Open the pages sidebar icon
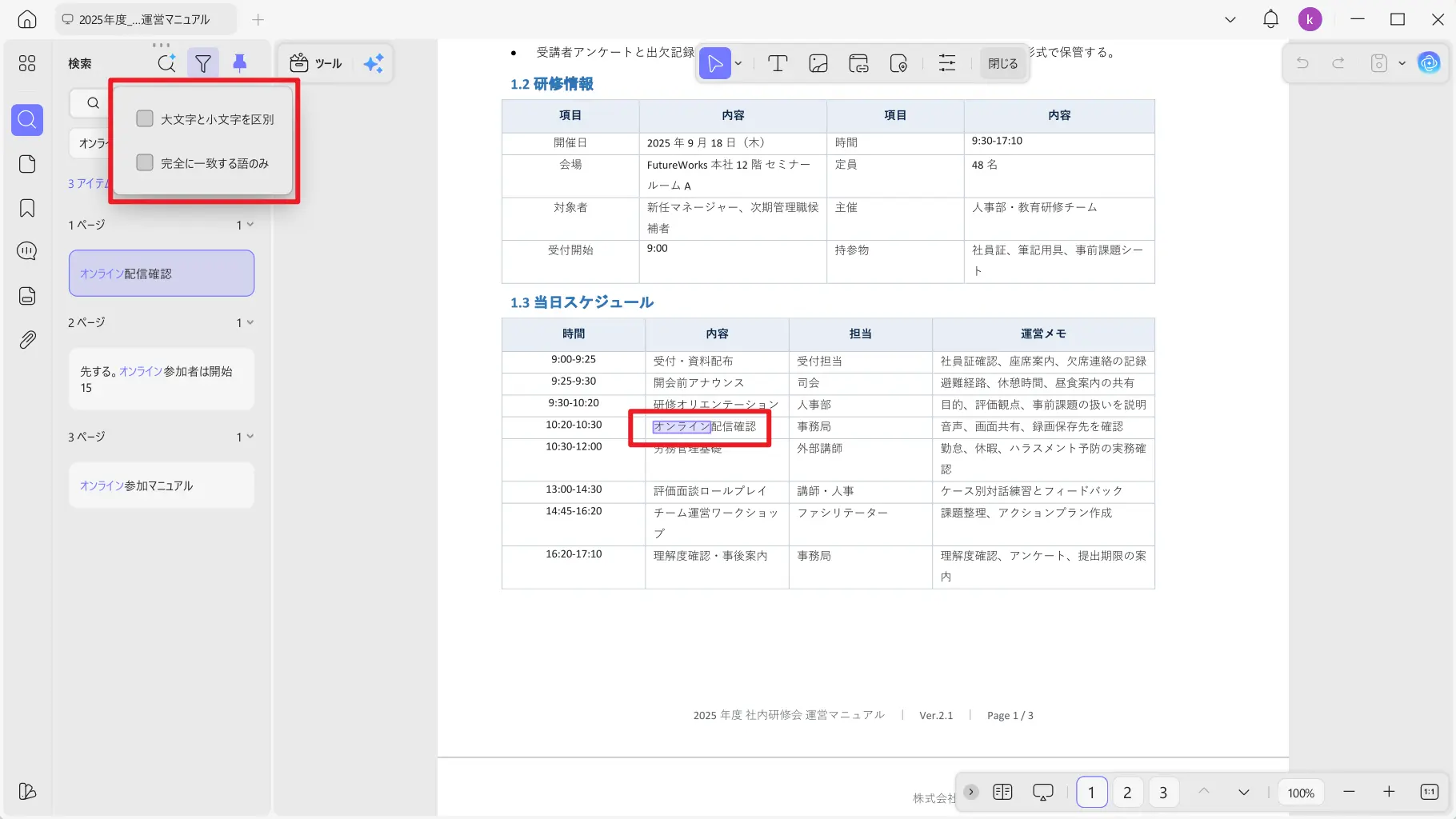The image size is (1456, 819). [x=27, y=164]
